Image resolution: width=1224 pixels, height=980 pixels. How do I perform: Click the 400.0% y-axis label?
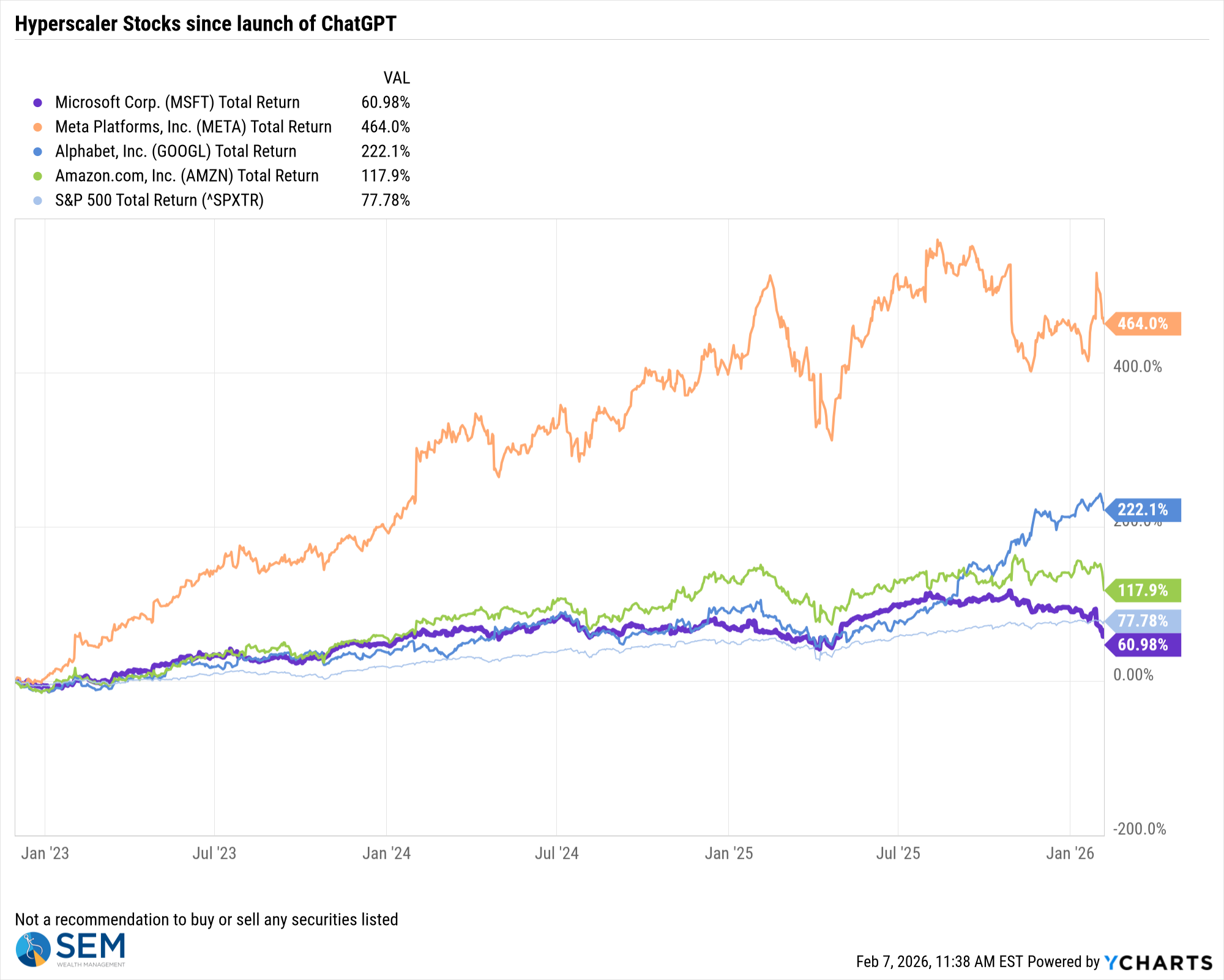pyautogui.click(x=1137, y=366)
